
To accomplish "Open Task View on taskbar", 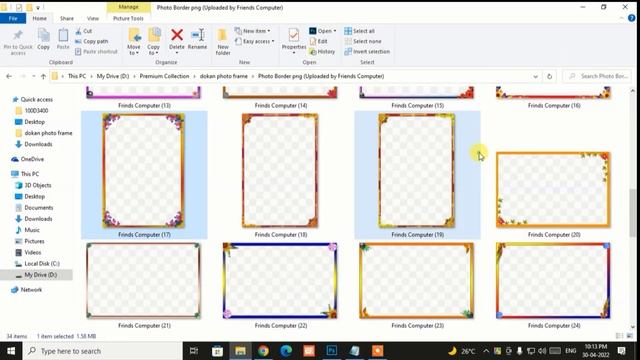I will [x=194, y=351].
